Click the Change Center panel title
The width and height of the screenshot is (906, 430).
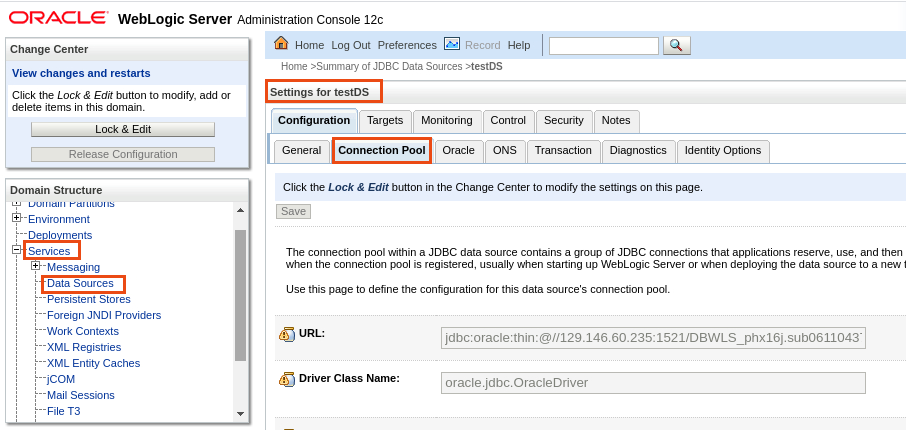point(49,50)
